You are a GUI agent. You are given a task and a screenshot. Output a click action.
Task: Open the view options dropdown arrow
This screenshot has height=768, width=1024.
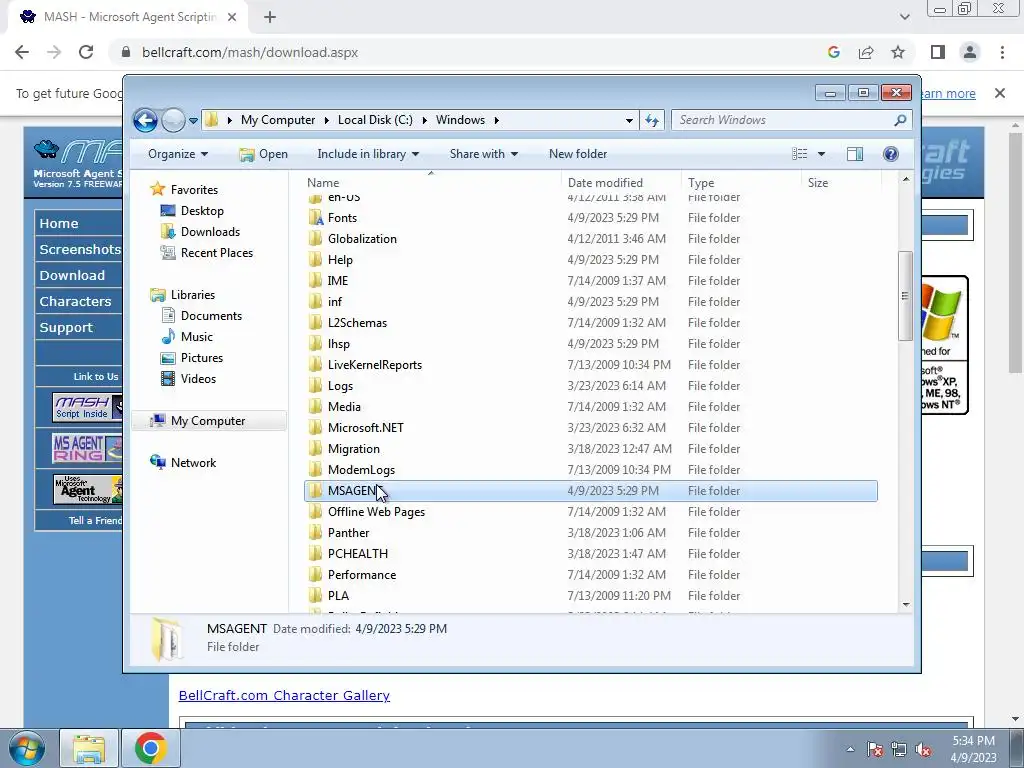coord(822,154)
